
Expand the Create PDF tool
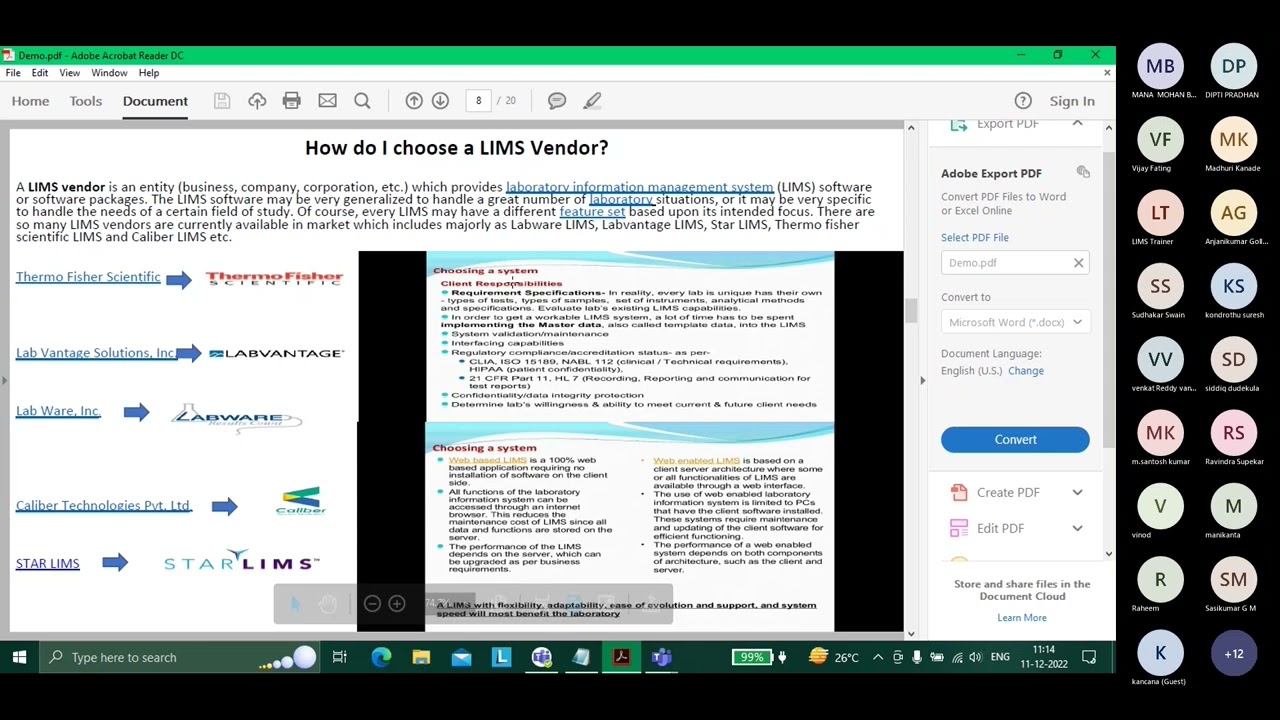click(x=1077, y=492)
